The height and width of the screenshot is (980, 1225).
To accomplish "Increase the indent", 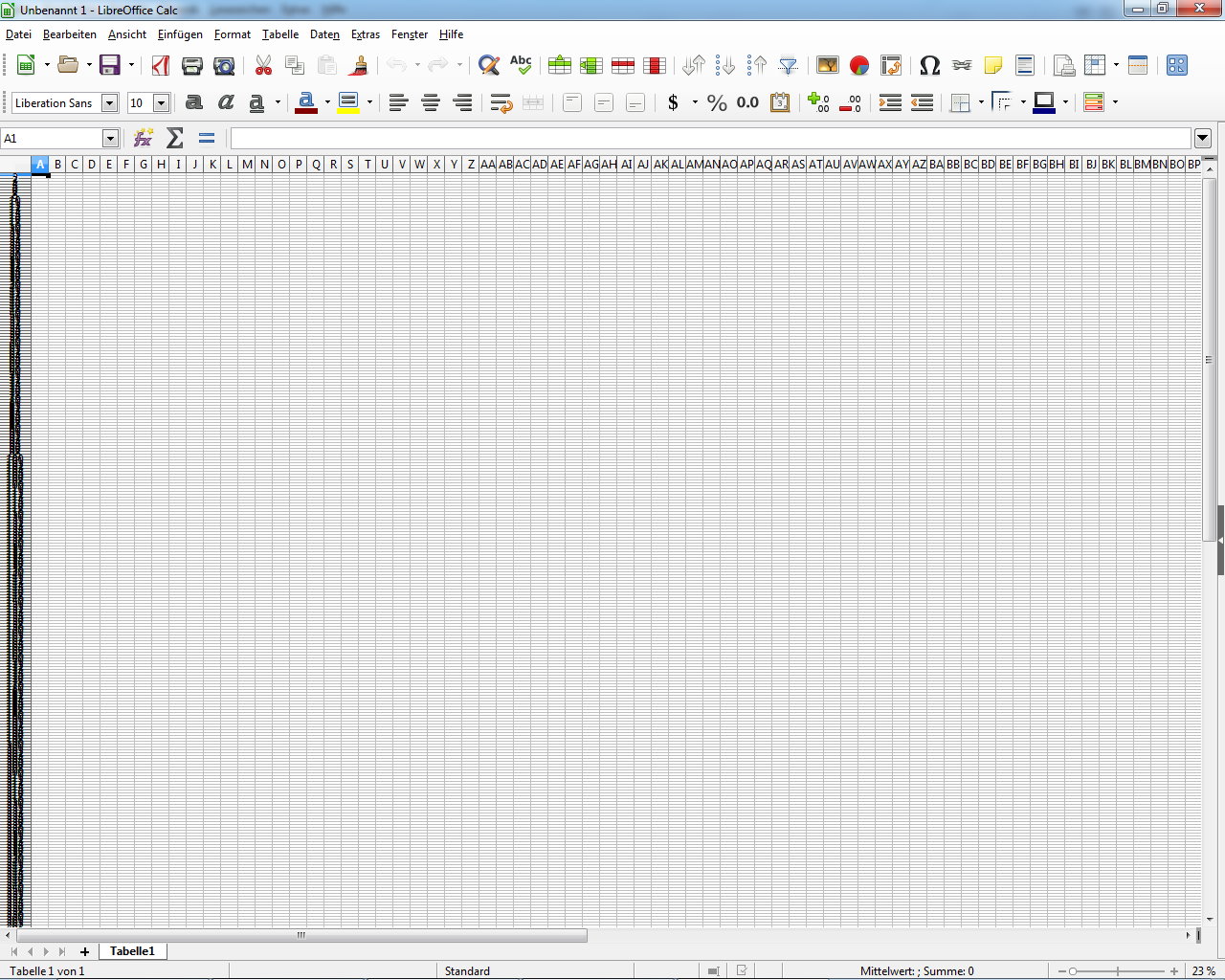I will click(x=890, y=102).
